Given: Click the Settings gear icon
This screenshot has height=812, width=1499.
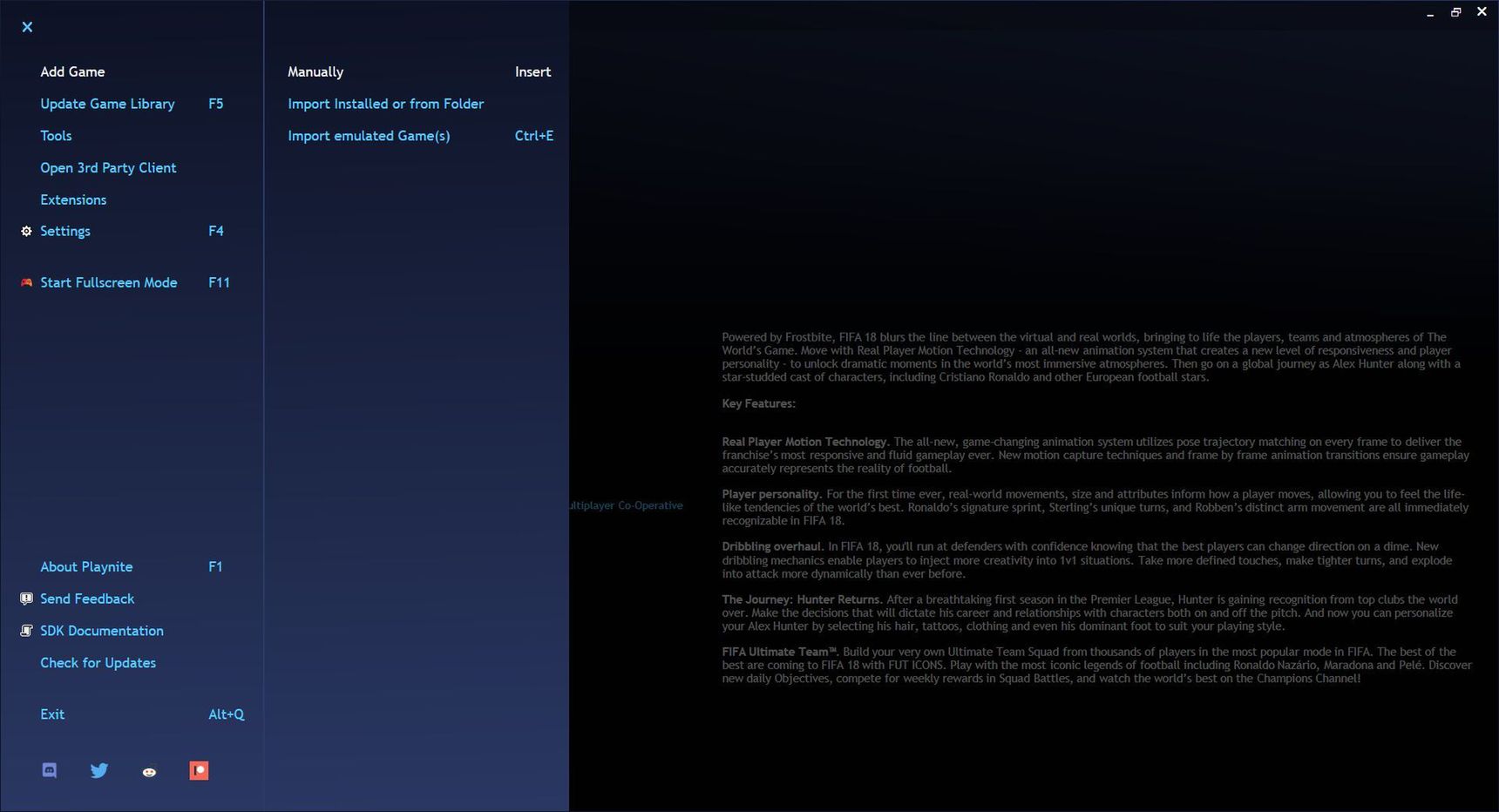Looking at the screenshot, I should 26,231.
